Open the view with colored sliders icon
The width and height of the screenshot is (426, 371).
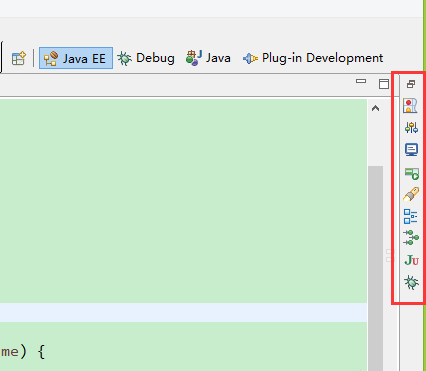click(x=411, y=128)
